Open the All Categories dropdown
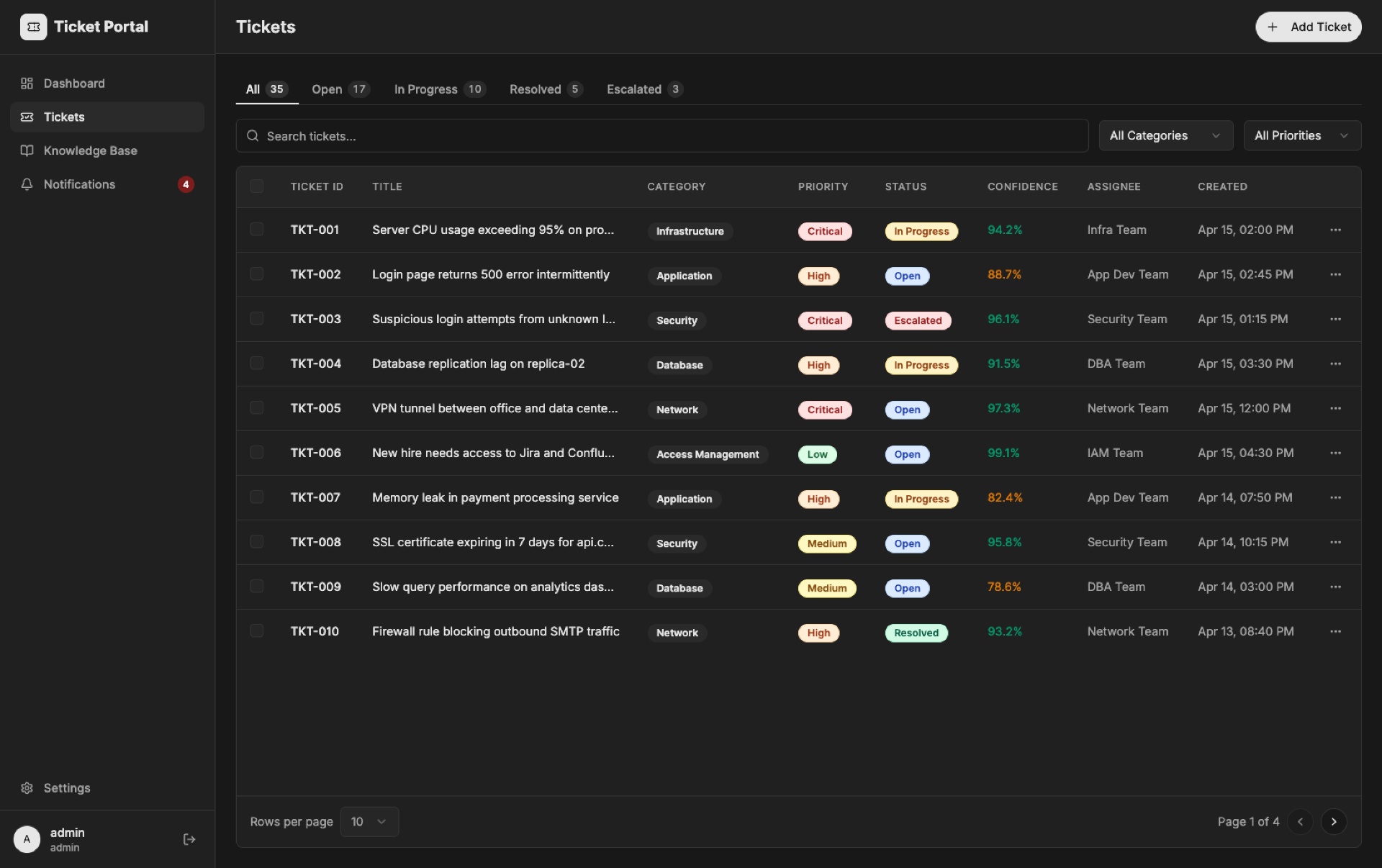Screen dimensions: 1382x868 point(1166,135)
